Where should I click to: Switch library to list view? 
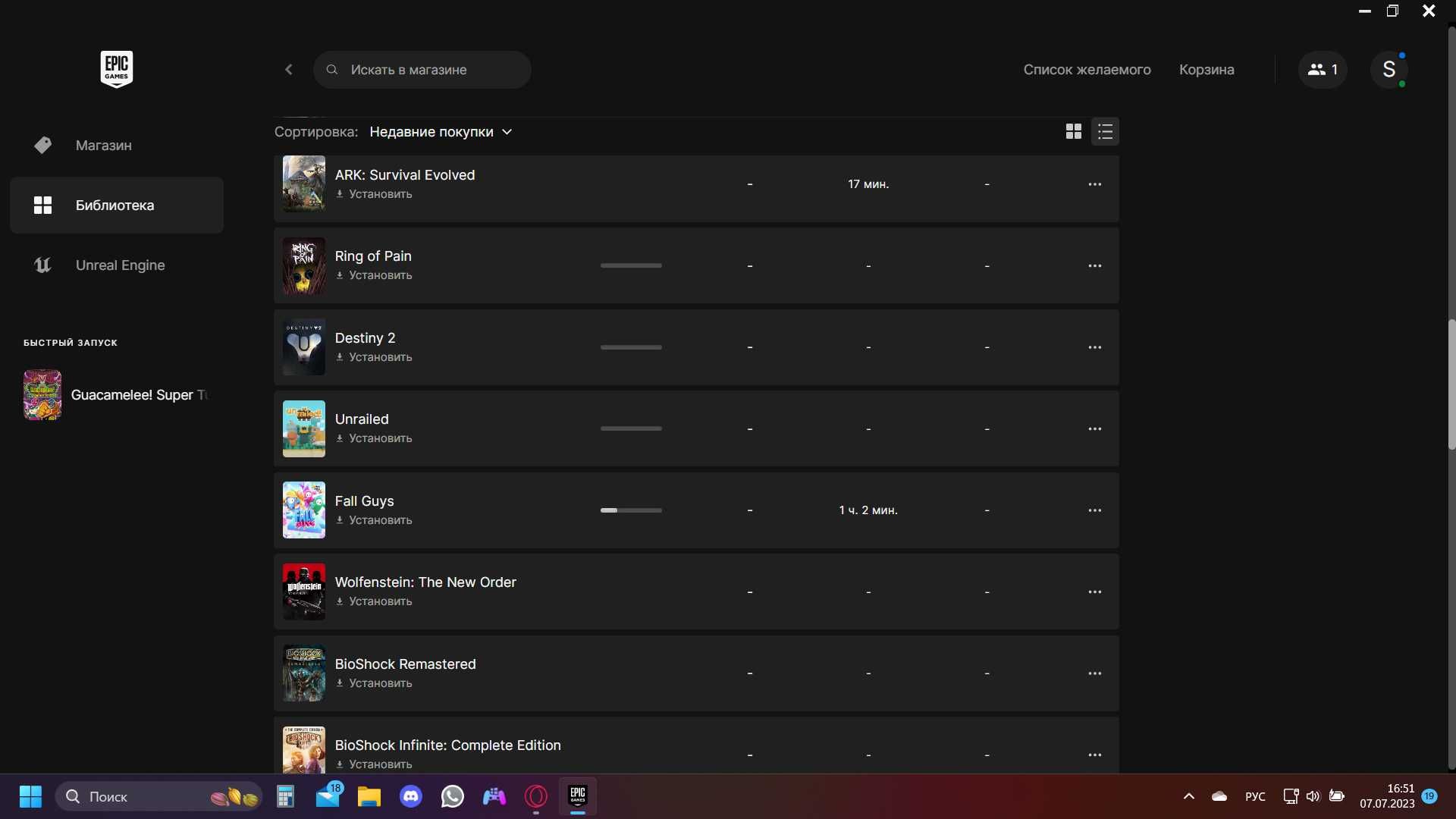pos(1105,132)
